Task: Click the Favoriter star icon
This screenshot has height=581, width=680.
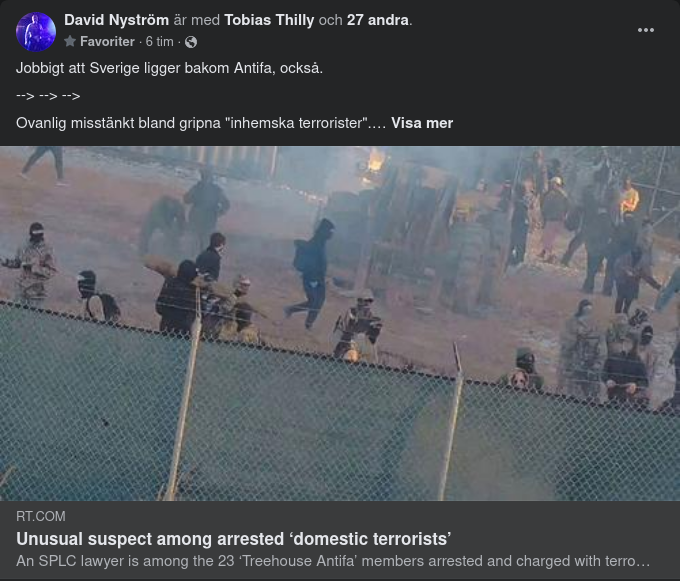Action: pyautogui.click(x=70, y=41)
